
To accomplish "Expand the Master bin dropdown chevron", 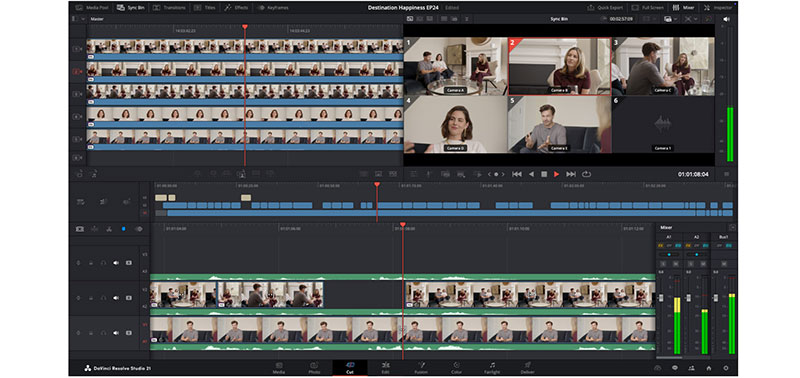I will pos(84,19).
